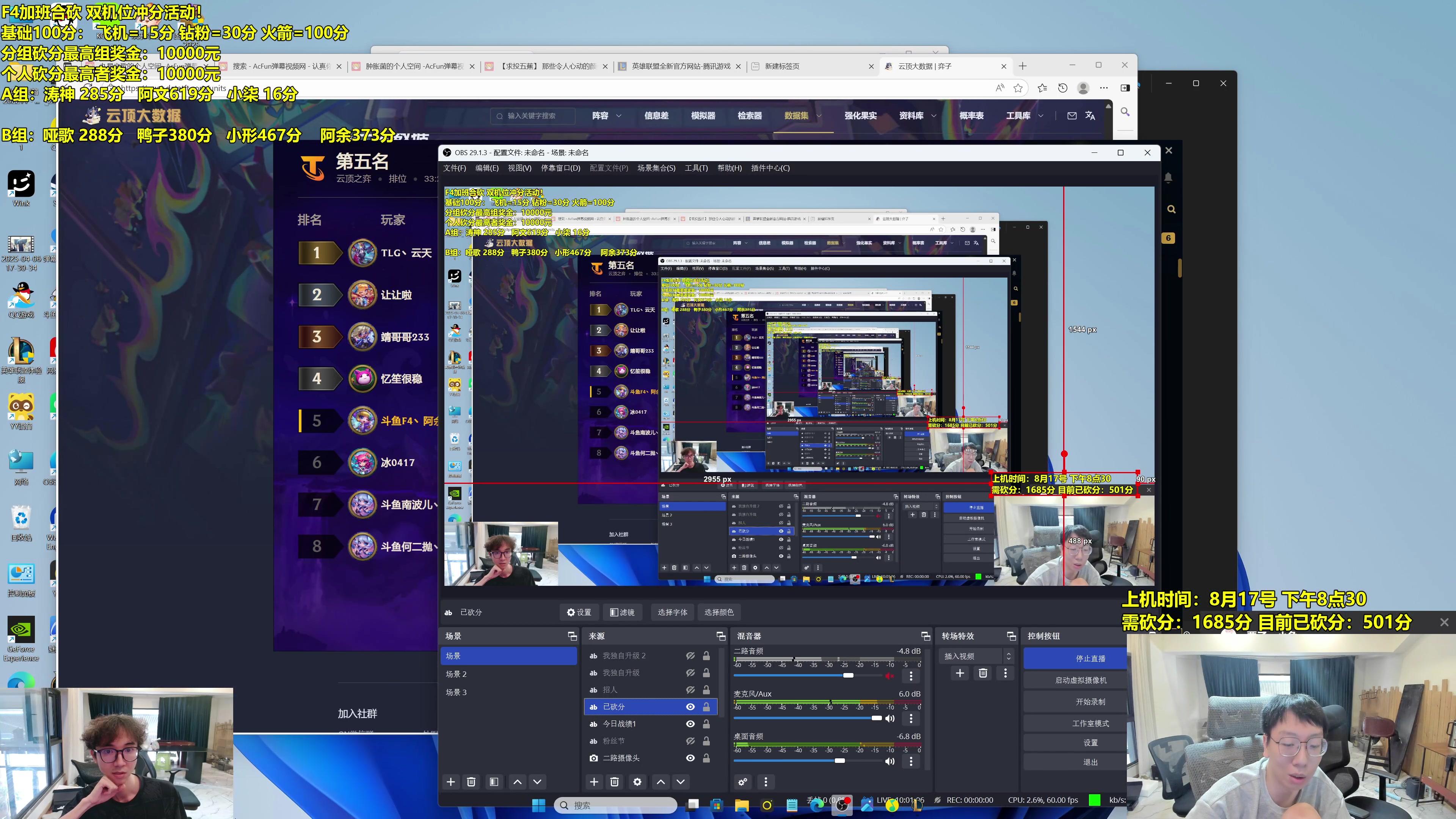The image size is (1456, 819).
Task: Open scene filters icon in 场景 panel
Action: [493, 782]
